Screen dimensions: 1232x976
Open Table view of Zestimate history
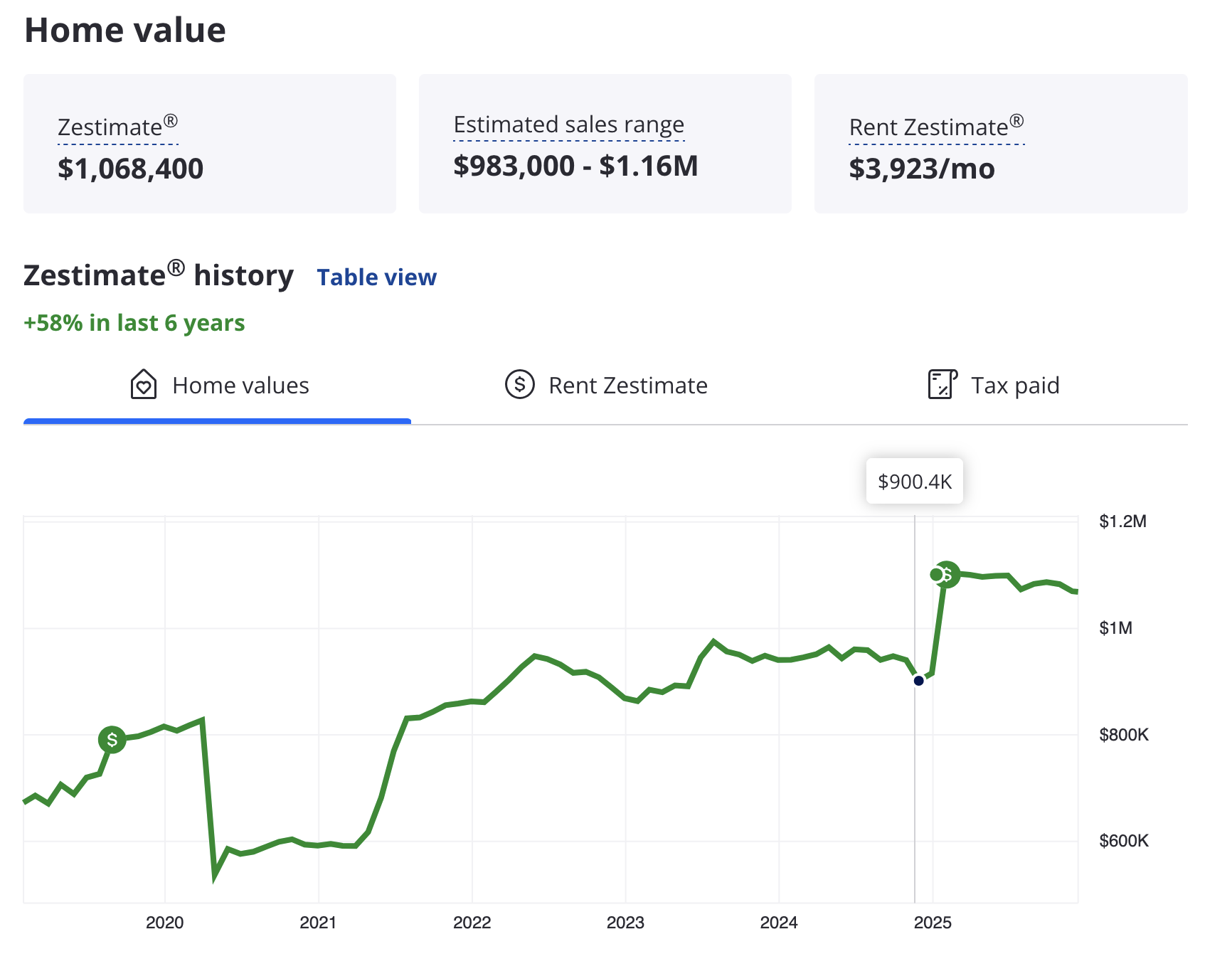pyautogui.click(x=376, y=277)
